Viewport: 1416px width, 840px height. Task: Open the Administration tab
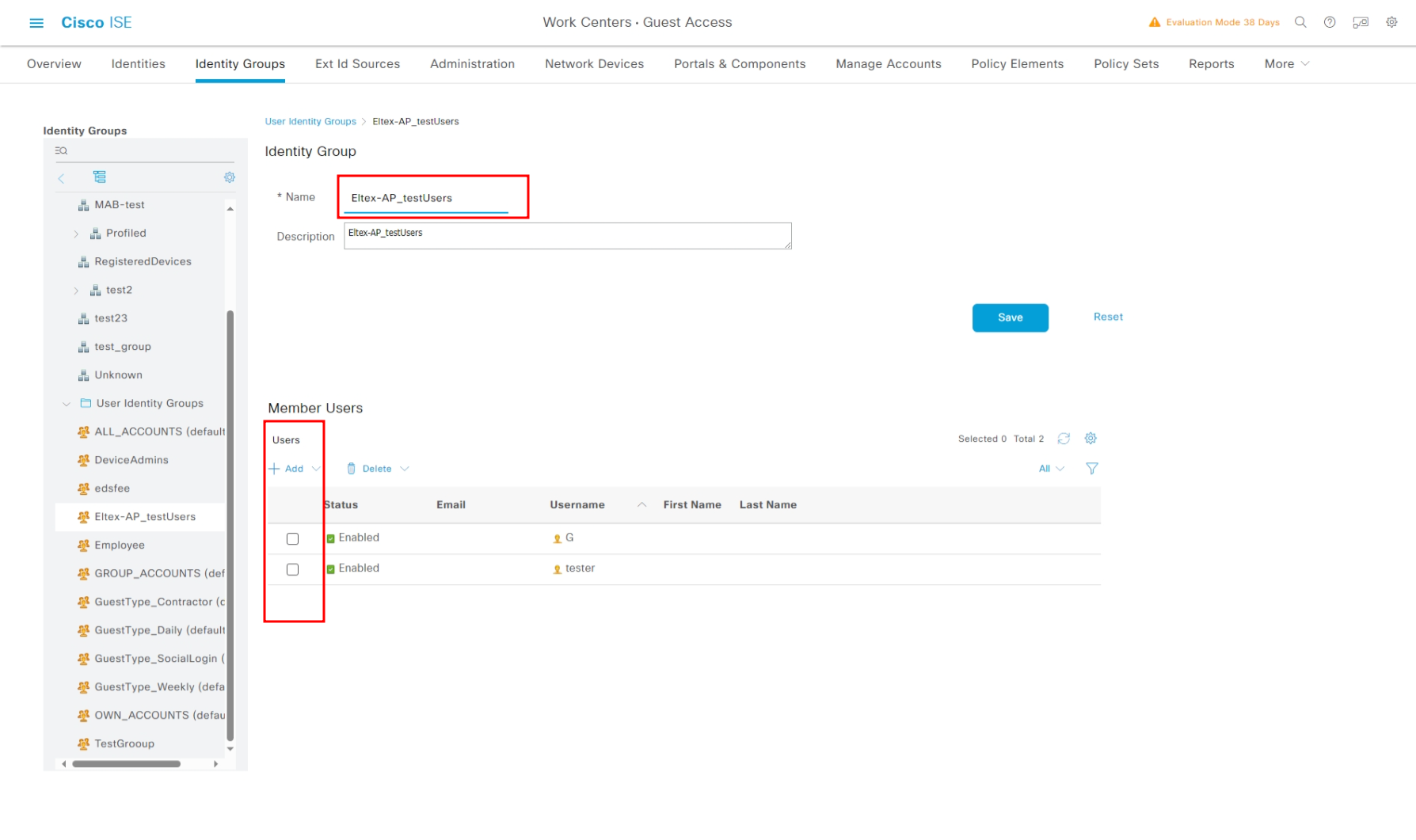tap(473, 64)
